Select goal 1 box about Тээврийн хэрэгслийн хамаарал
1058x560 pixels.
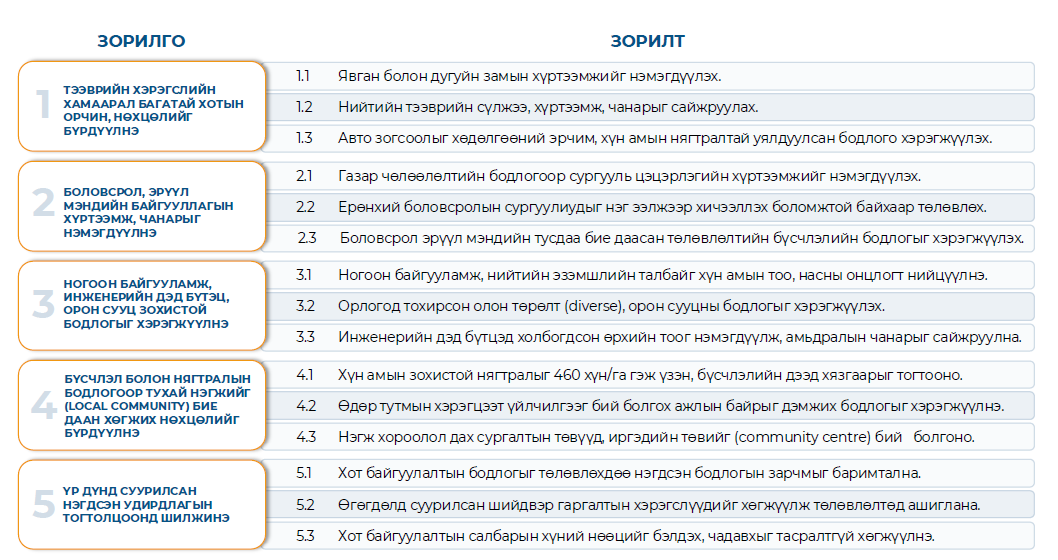[x=142, y=105]
